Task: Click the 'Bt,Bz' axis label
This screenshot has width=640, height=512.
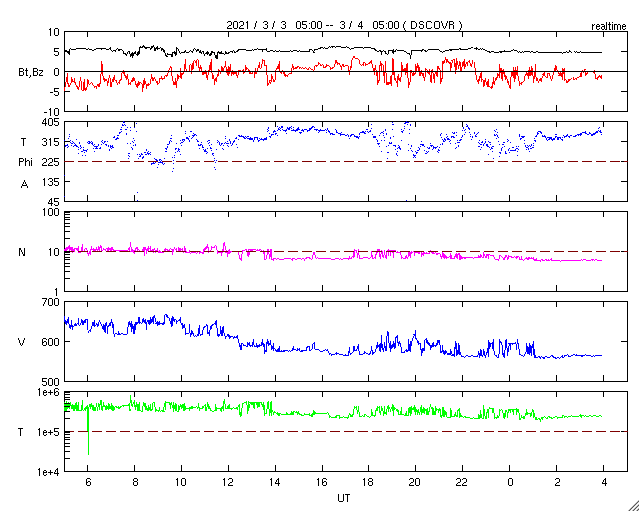Action: pos(31,73)
